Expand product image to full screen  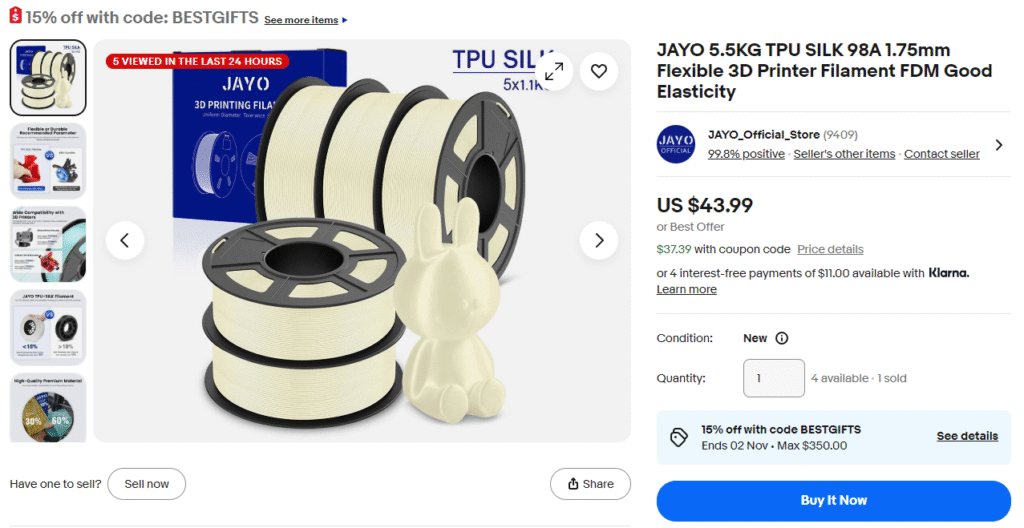[554, 71]
